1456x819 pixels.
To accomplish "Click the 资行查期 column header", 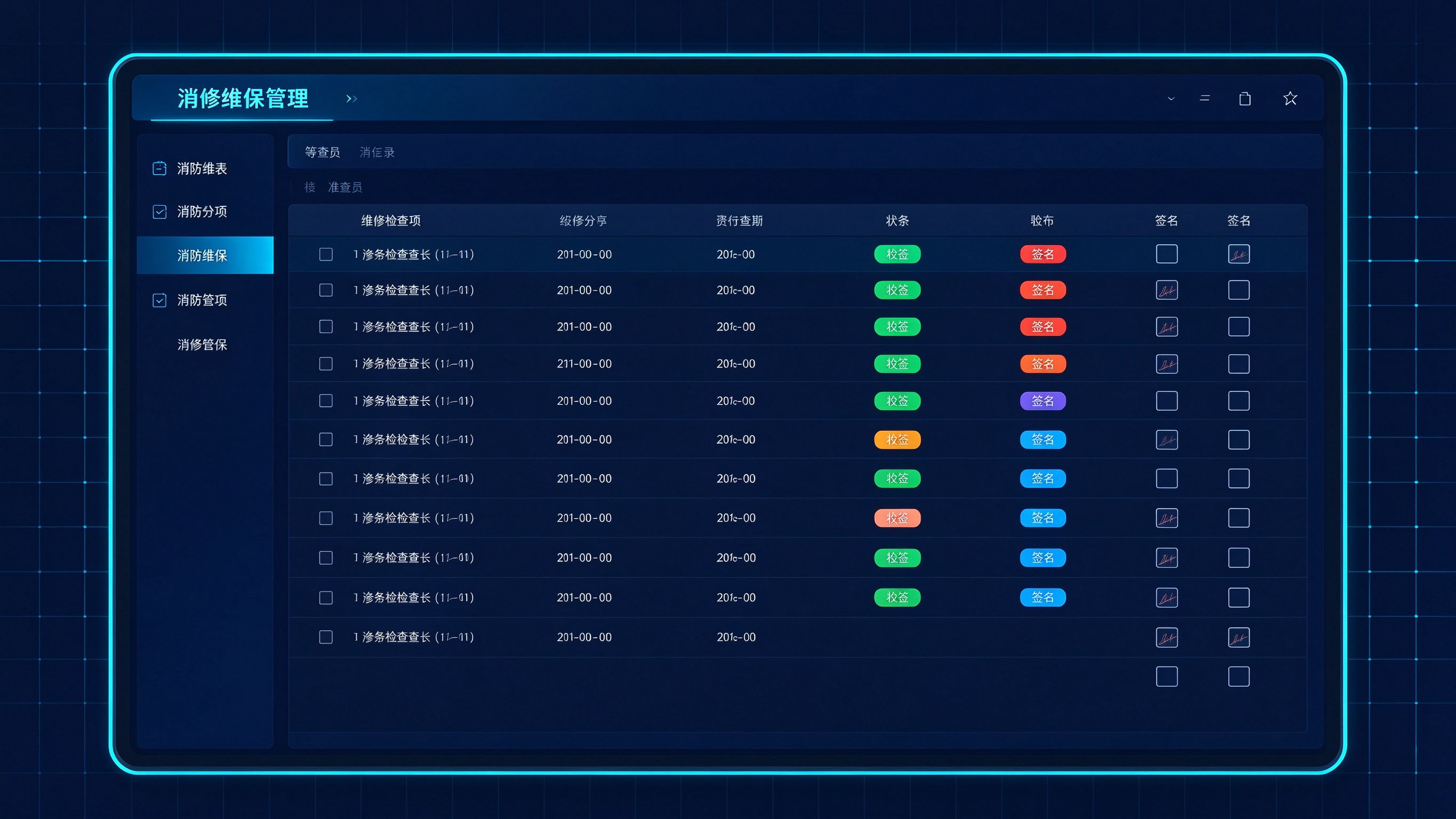I will (739, 220).
